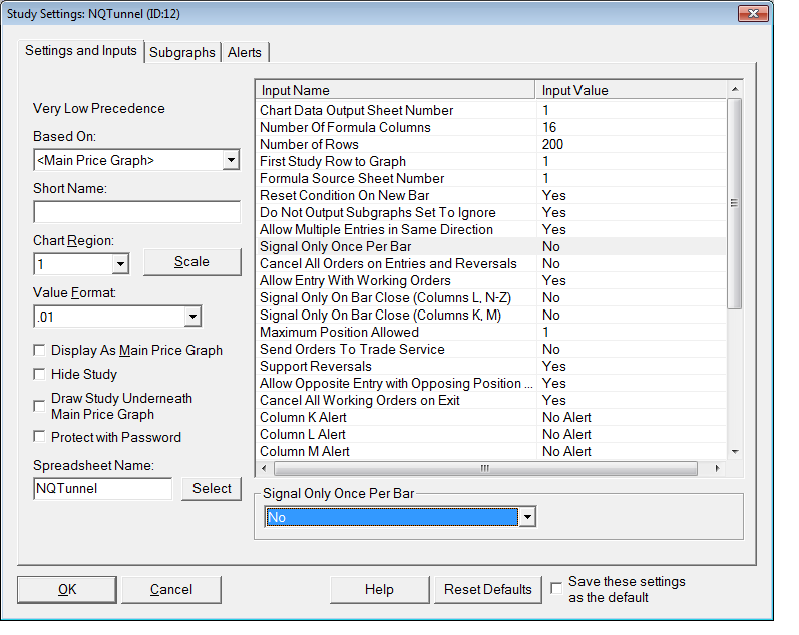This screenshot has width=799, height=635.
Task: Select the Column M Alert row
Action: pyautogui.click(x=492, y=452)
